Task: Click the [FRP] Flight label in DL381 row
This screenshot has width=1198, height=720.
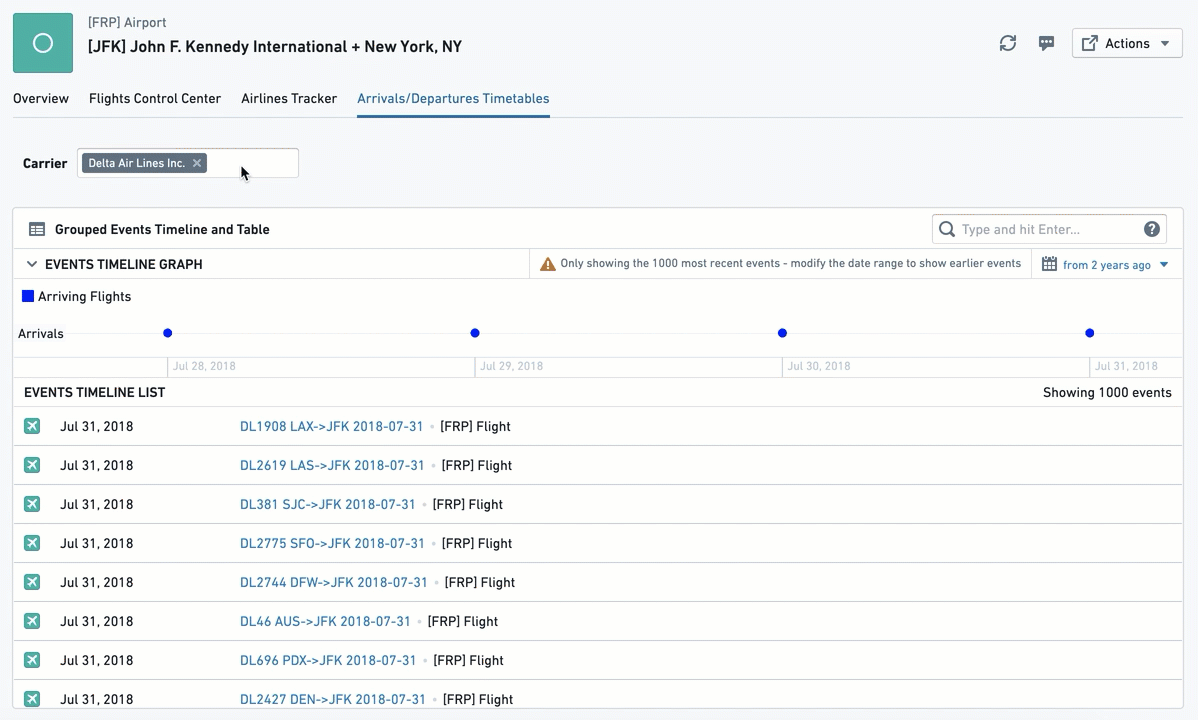Action: 468,504
